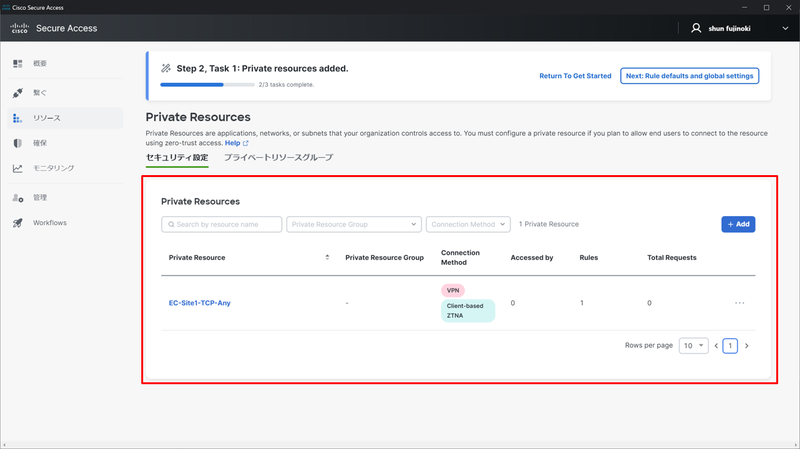Click the Help external link icon
The height and width of the screenshot is (449, 800).
tap(245, 143)
